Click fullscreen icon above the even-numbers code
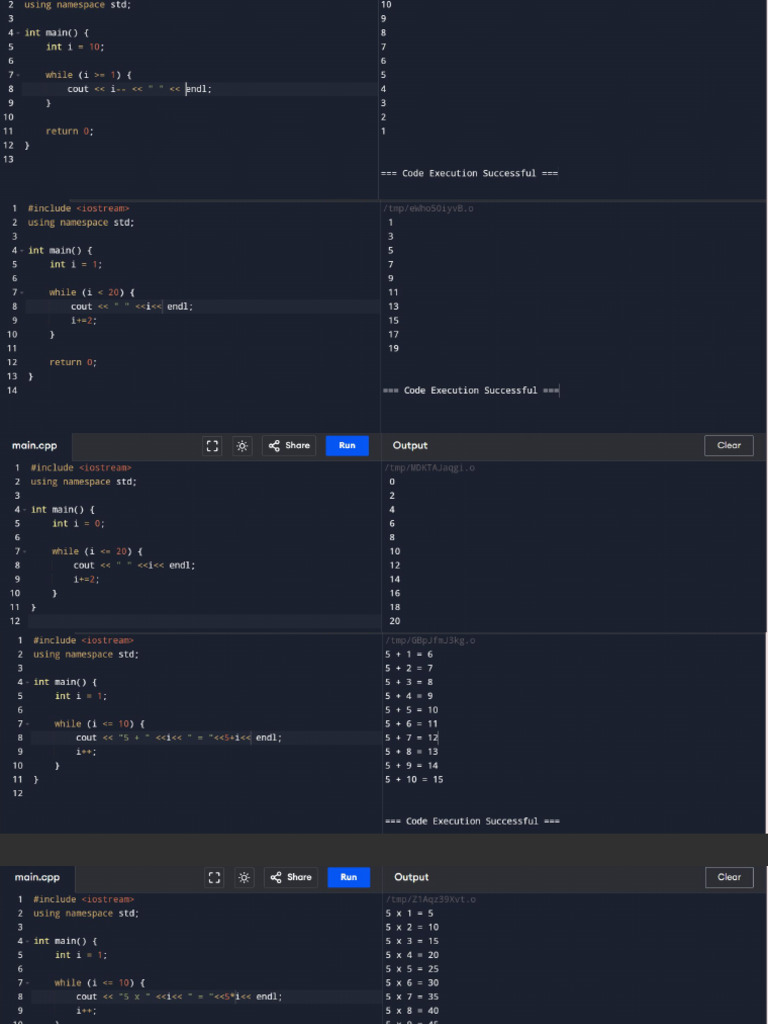The width and height of the screenshot is (768, 1024). (212, 446)
